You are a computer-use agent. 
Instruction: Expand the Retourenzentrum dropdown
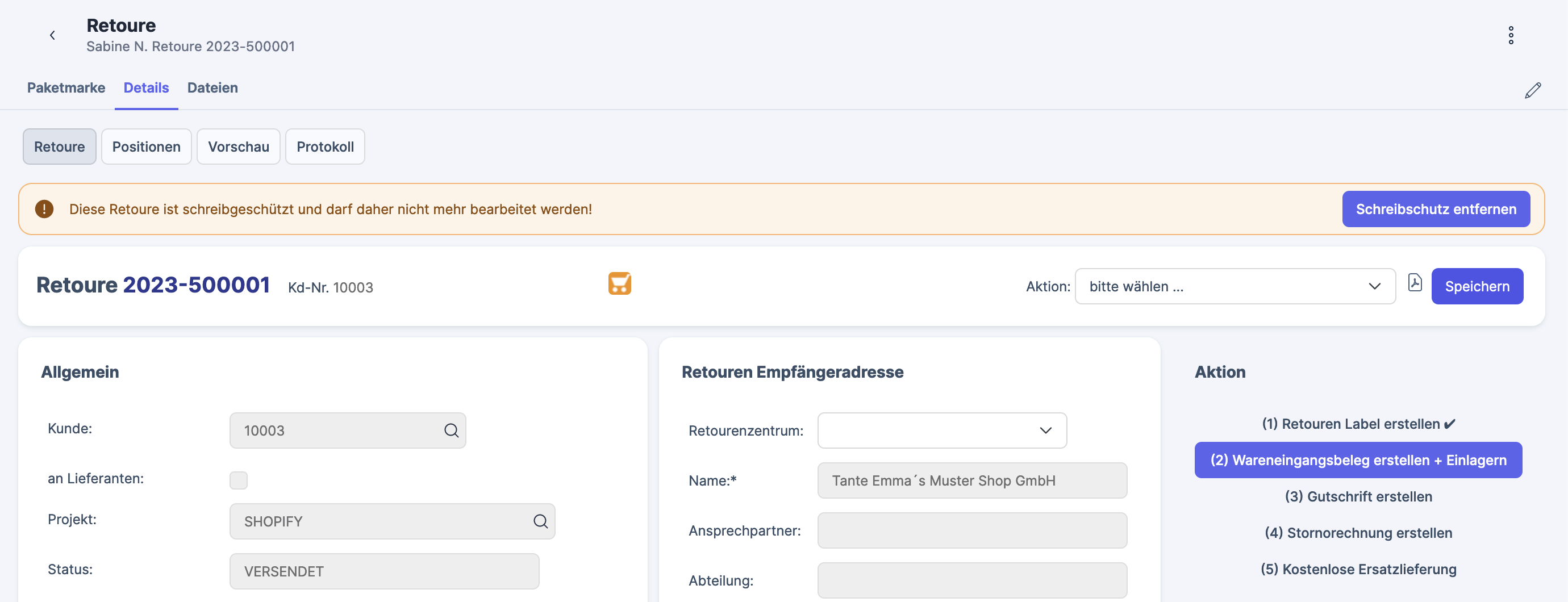[941, 431]
